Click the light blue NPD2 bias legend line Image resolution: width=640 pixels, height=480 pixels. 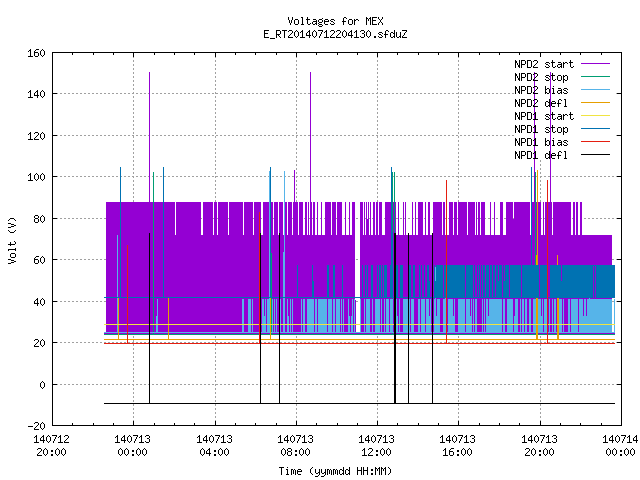(595, 89)
